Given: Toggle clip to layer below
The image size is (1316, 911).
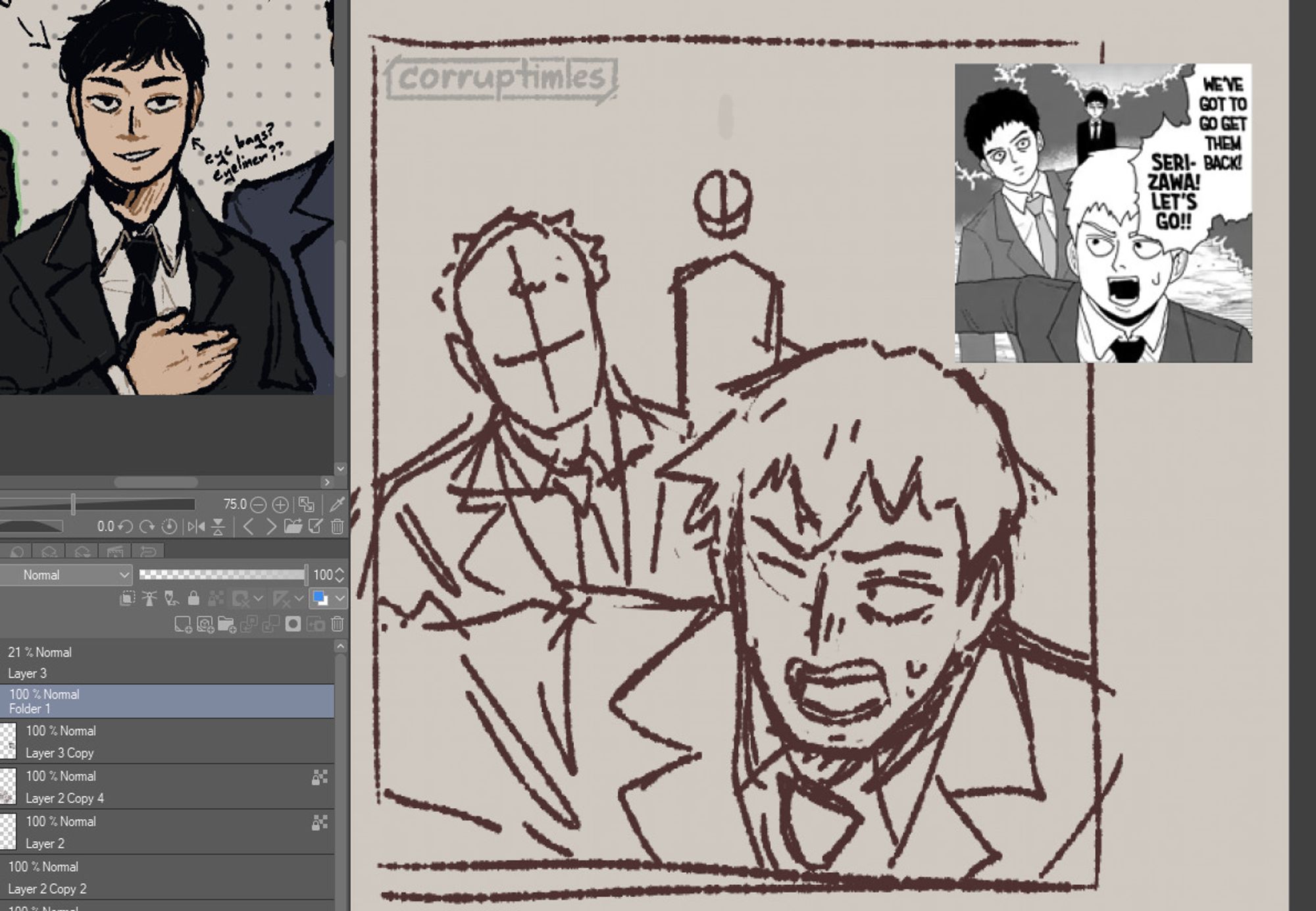Looking at the screenshot, I should pos(128,598).
